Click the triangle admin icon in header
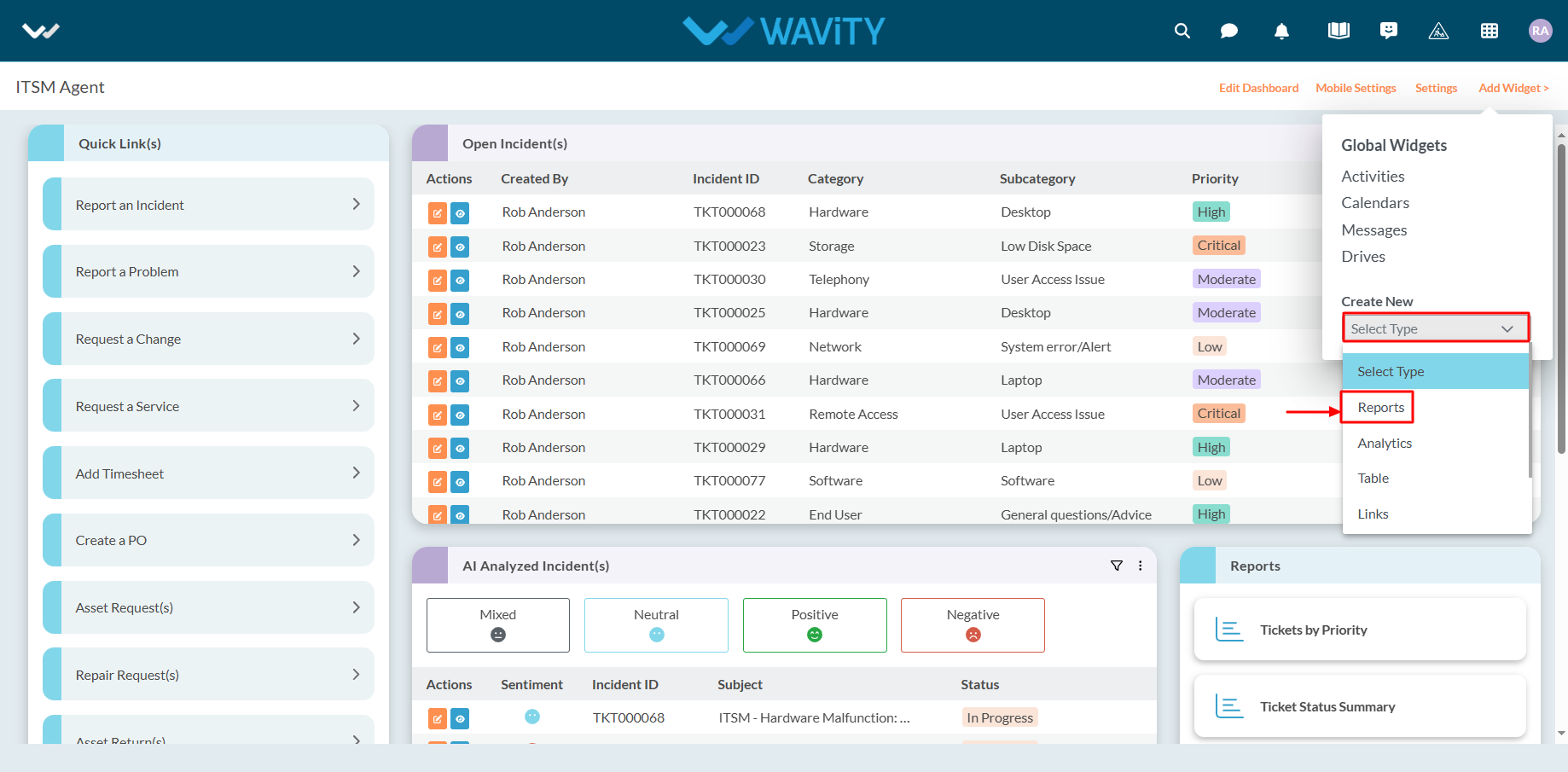 1438,32
